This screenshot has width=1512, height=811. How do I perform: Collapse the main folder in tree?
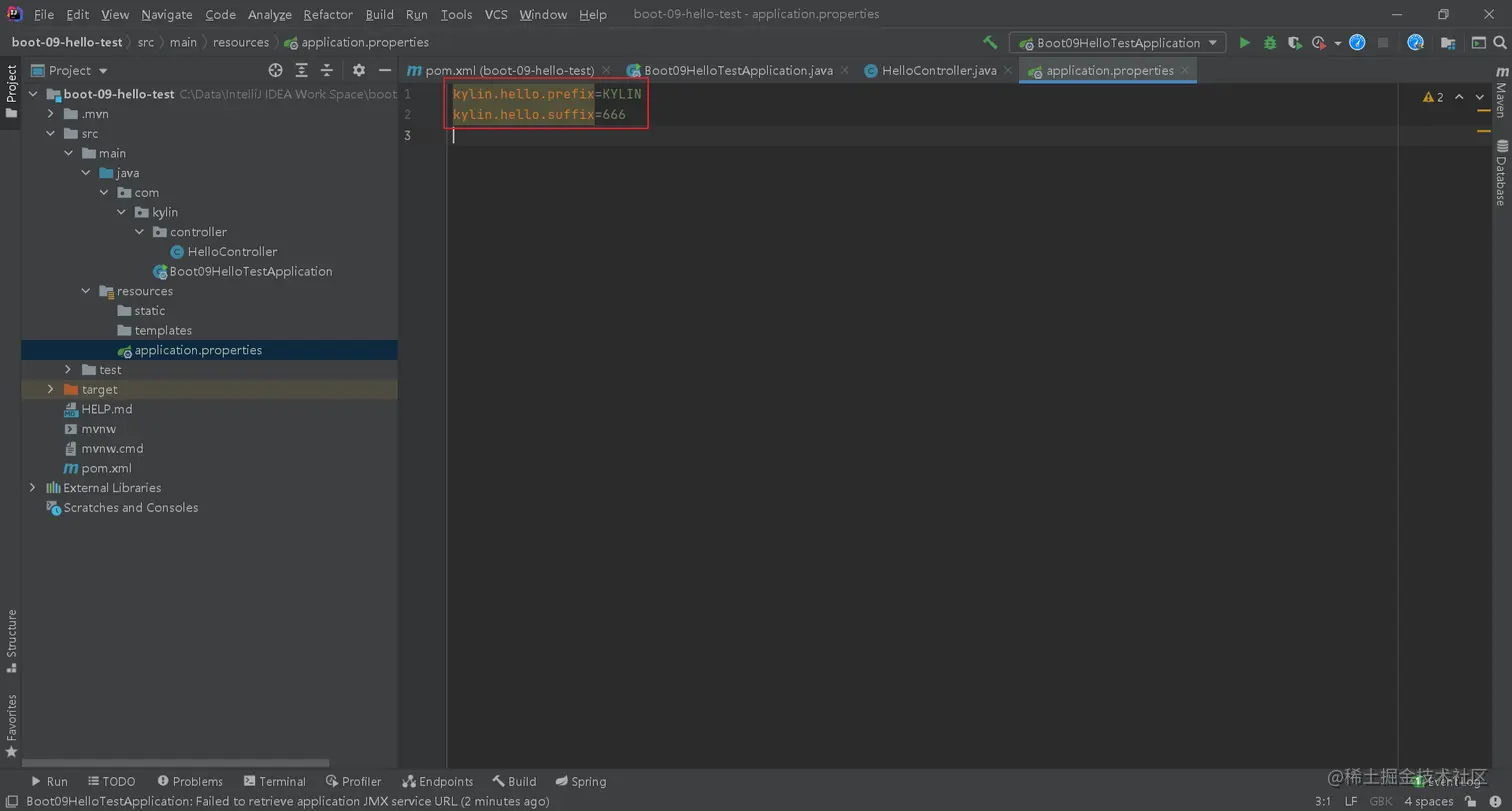69,153
